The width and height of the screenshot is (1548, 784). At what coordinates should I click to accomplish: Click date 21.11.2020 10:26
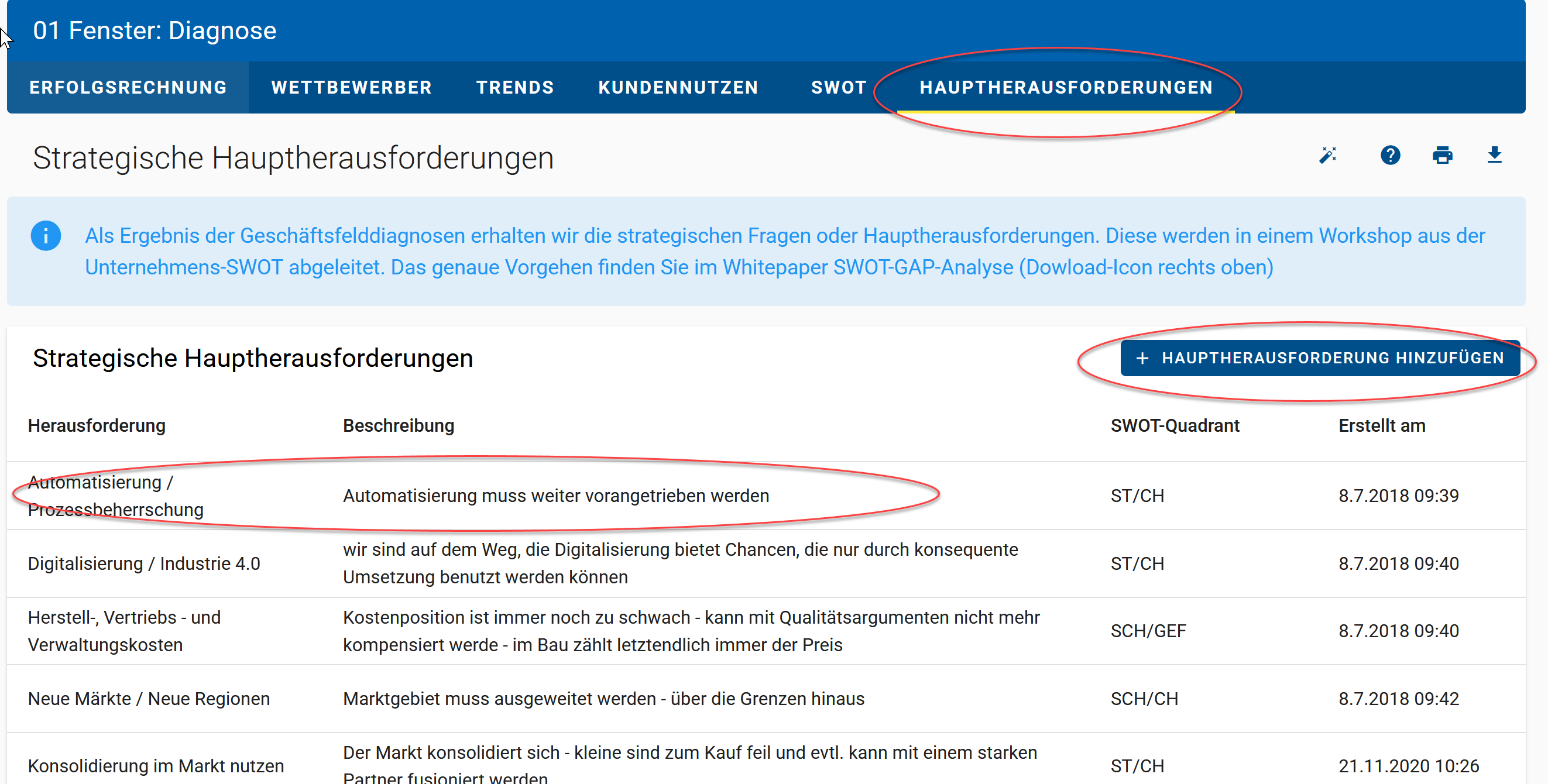coord(1409,766)
